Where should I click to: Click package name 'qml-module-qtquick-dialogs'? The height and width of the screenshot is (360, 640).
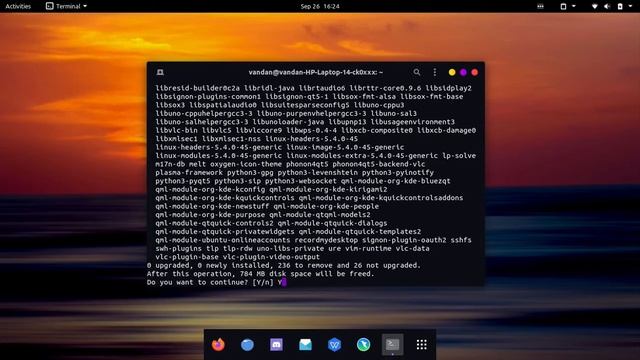coord(332,223)
